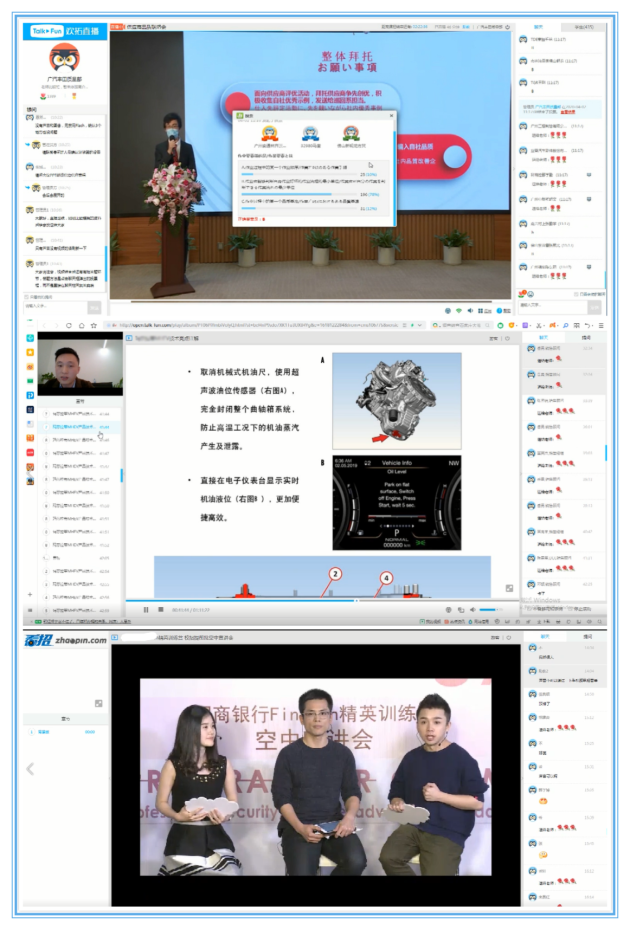Click the engine image labeled A
630x930 pixels.
pyautogui.click(x=396, y=399)
